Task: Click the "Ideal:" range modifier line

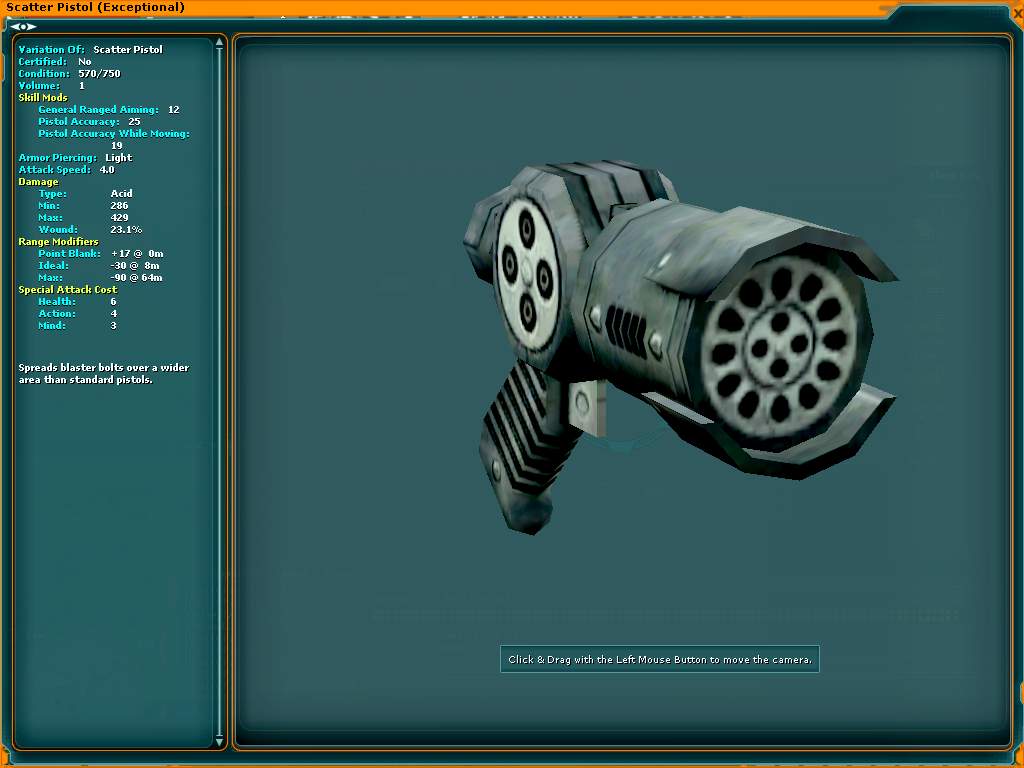Action: click(99, 266)
